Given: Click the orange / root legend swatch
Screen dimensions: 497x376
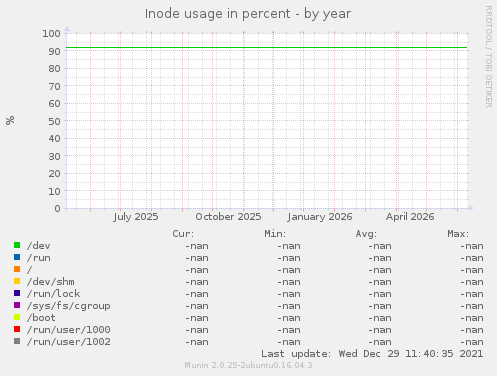Looking at the screenshot, I should (x=17, y=269).
